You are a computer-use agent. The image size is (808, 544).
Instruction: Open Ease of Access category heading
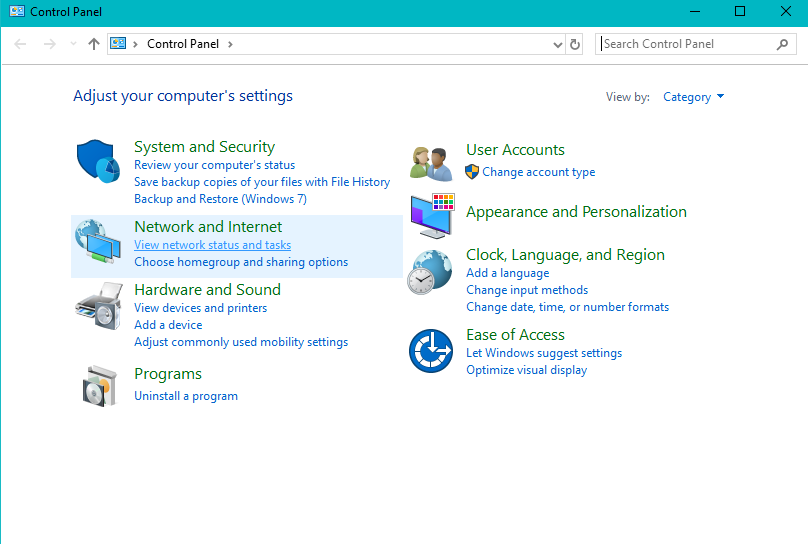515,335
